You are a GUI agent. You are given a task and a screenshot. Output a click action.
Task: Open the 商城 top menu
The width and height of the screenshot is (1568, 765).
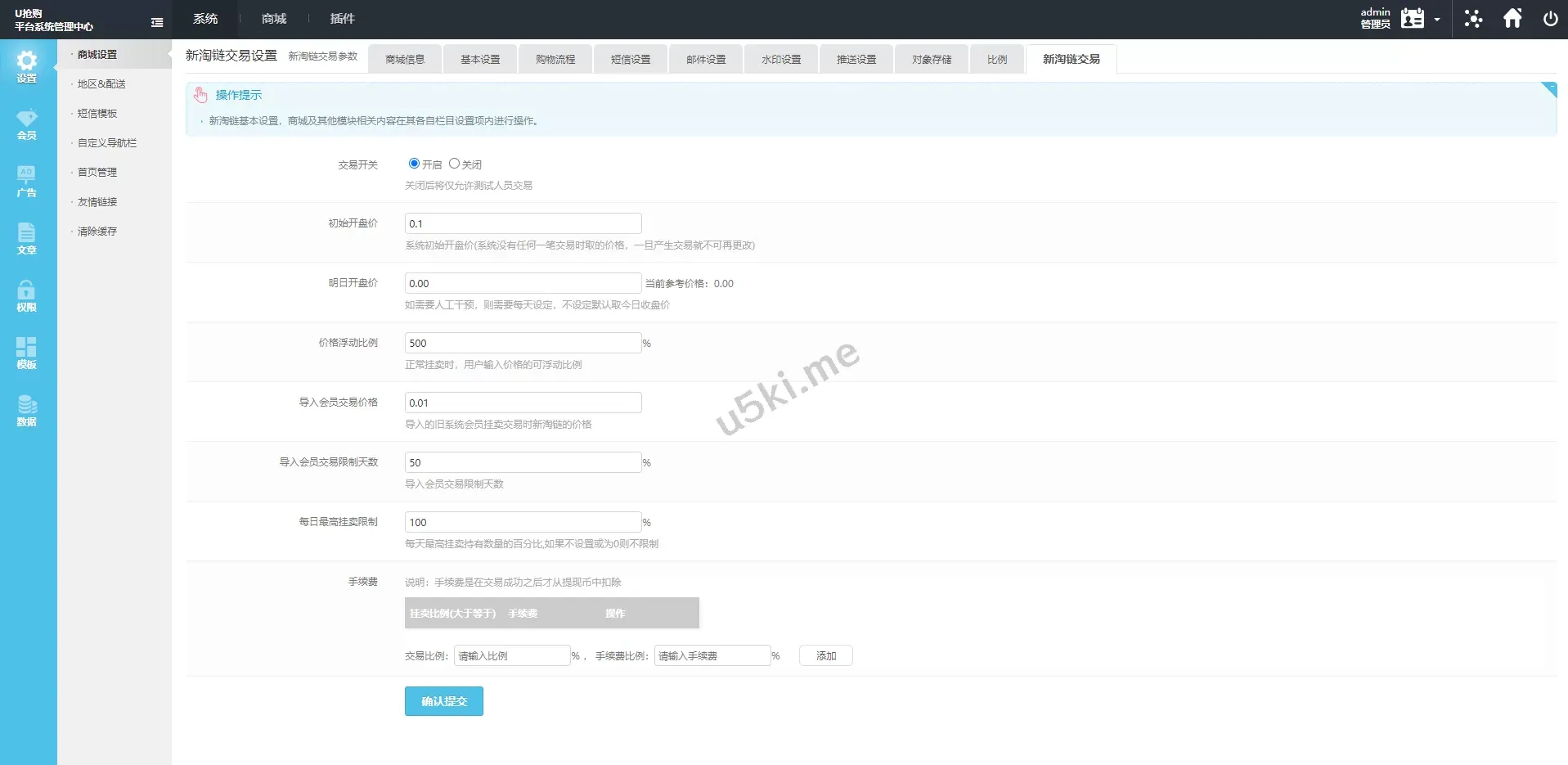click(274, 19)
